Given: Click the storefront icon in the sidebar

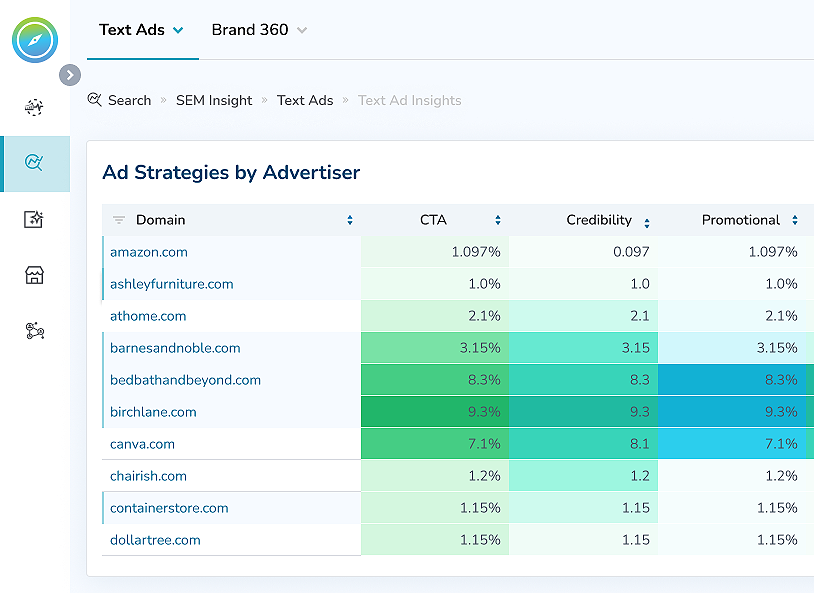Looking at the screenshot, I should [x=35, y=275].
